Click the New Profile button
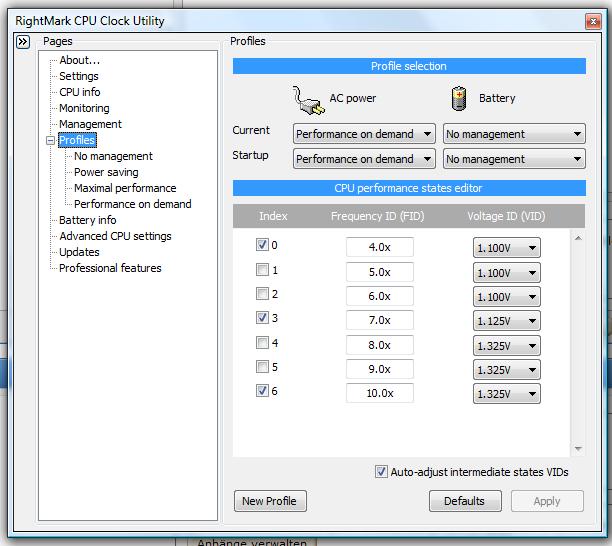This screenshot has height=546, width=612. click(x=270, y=501)
